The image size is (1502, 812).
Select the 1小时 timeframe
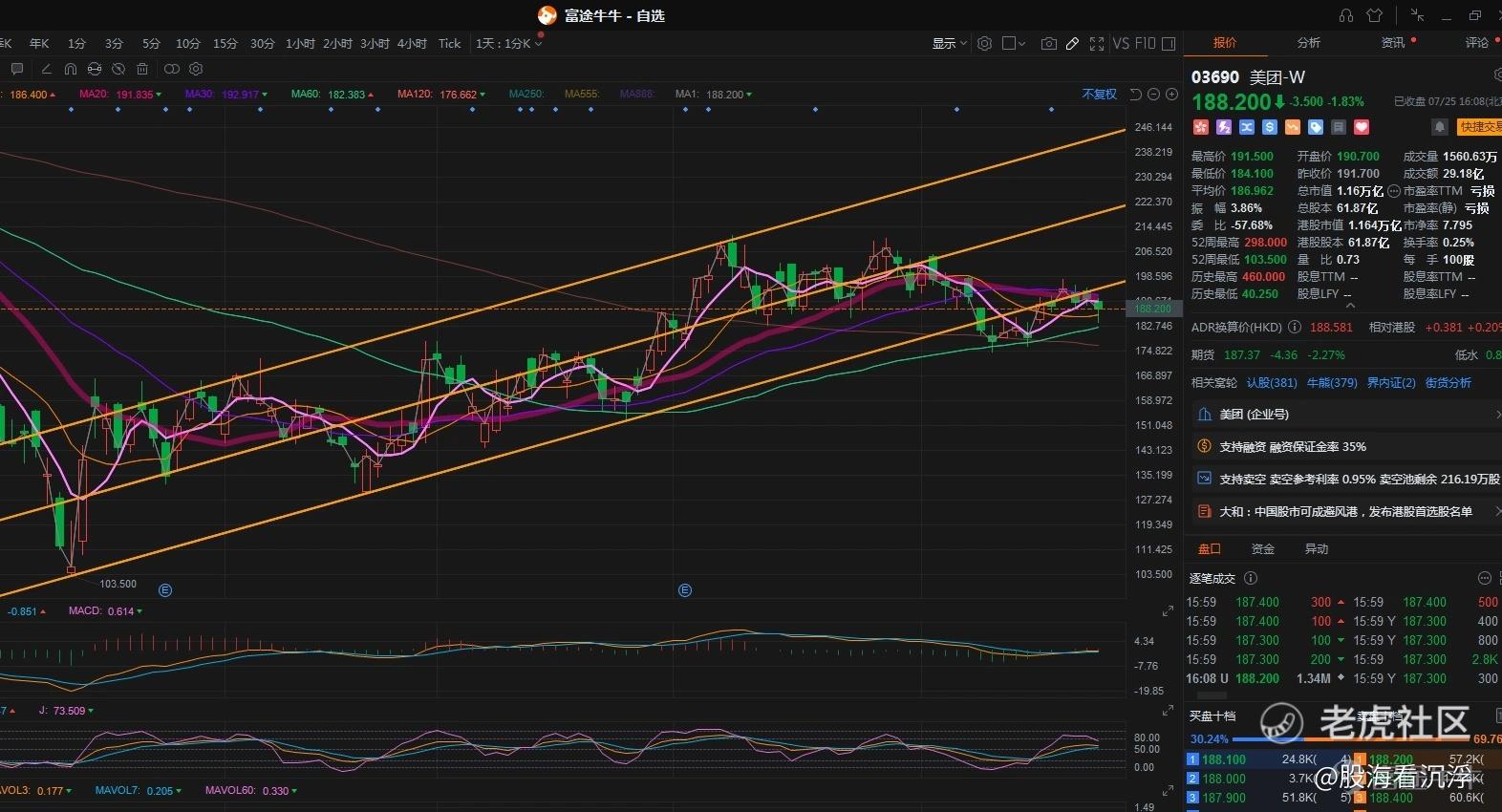(x=300, y=43)
